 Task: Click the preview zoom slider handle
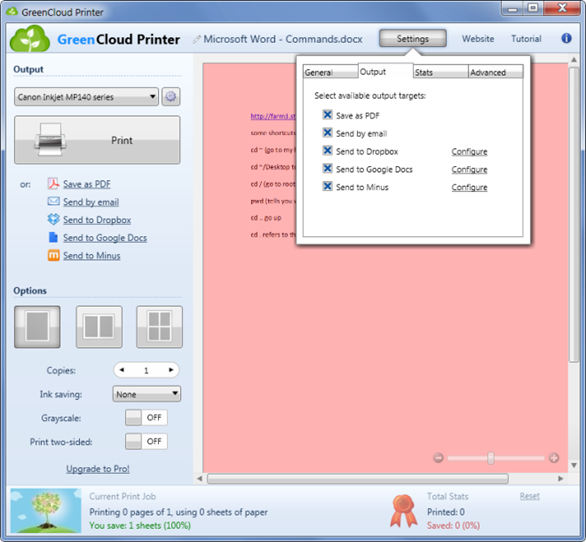[x=491, y=458]
